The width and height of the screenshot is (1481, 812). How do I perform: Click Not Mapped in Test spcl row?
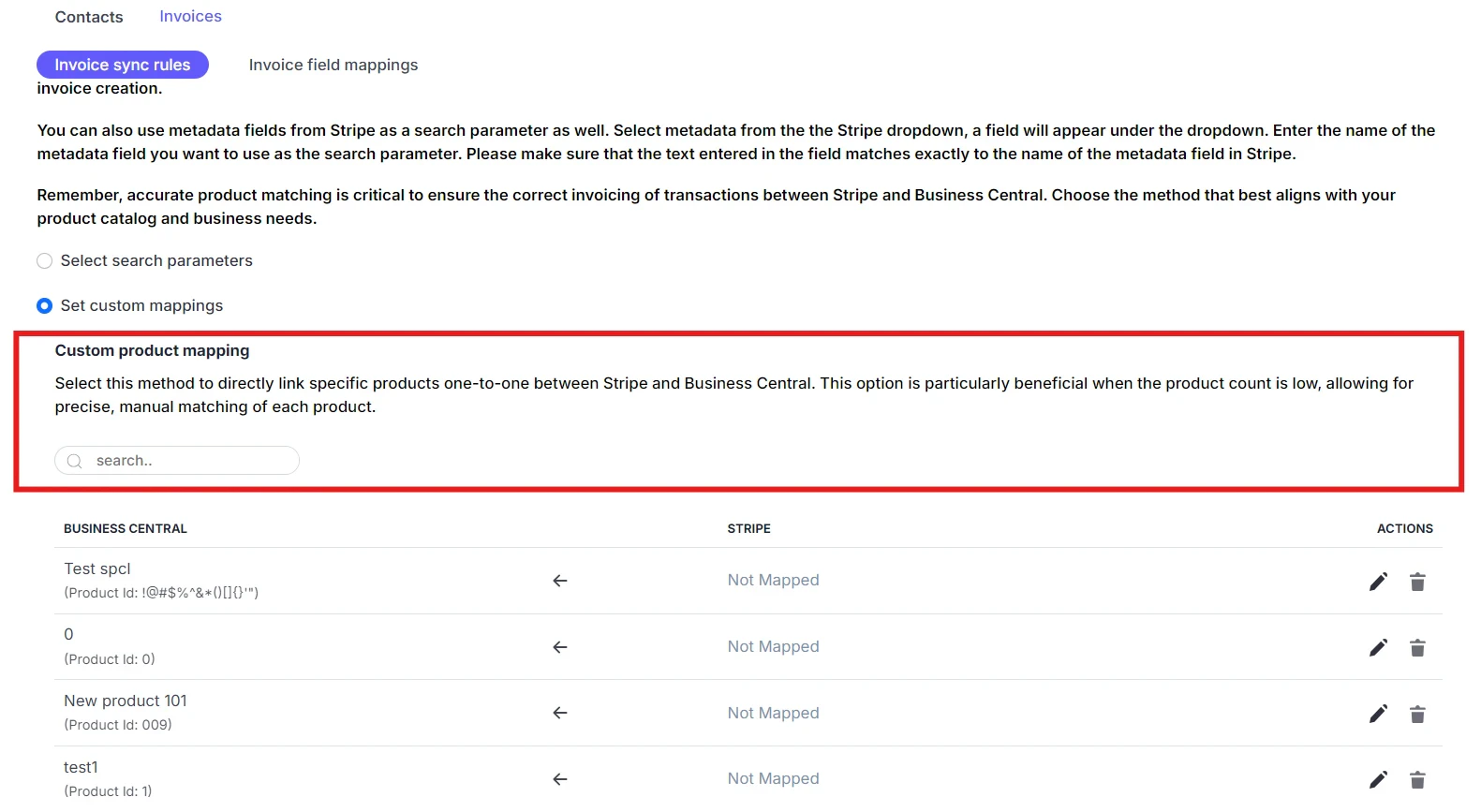tap(774, 580)
